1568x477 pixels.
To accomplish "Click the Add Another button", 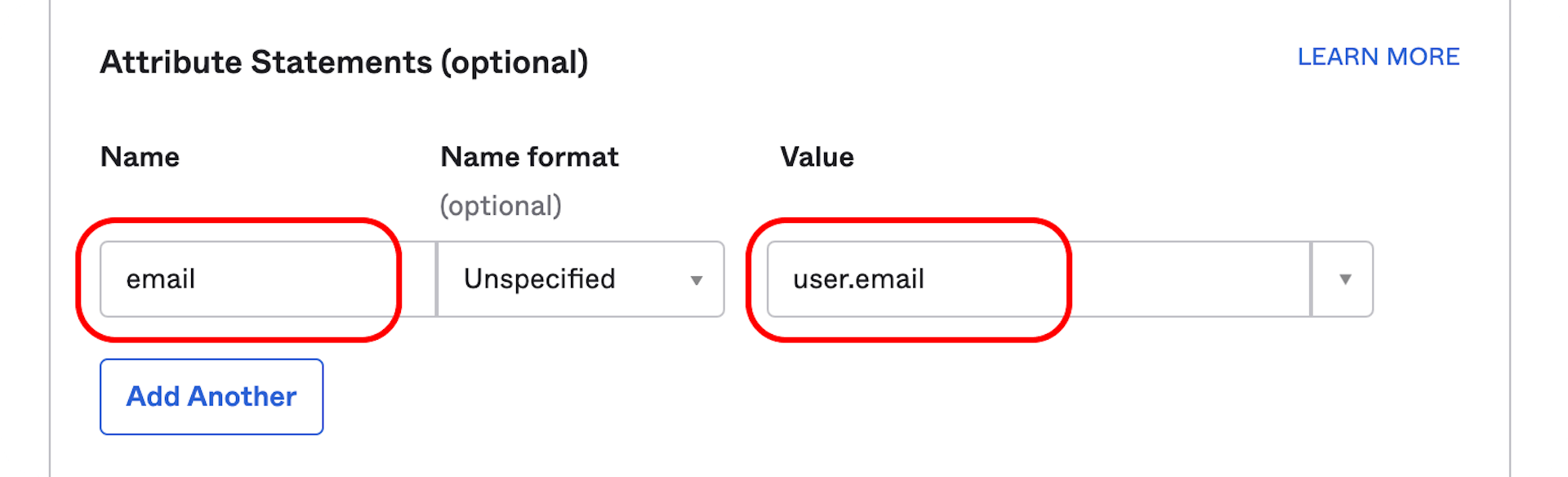I will (211, 397).
